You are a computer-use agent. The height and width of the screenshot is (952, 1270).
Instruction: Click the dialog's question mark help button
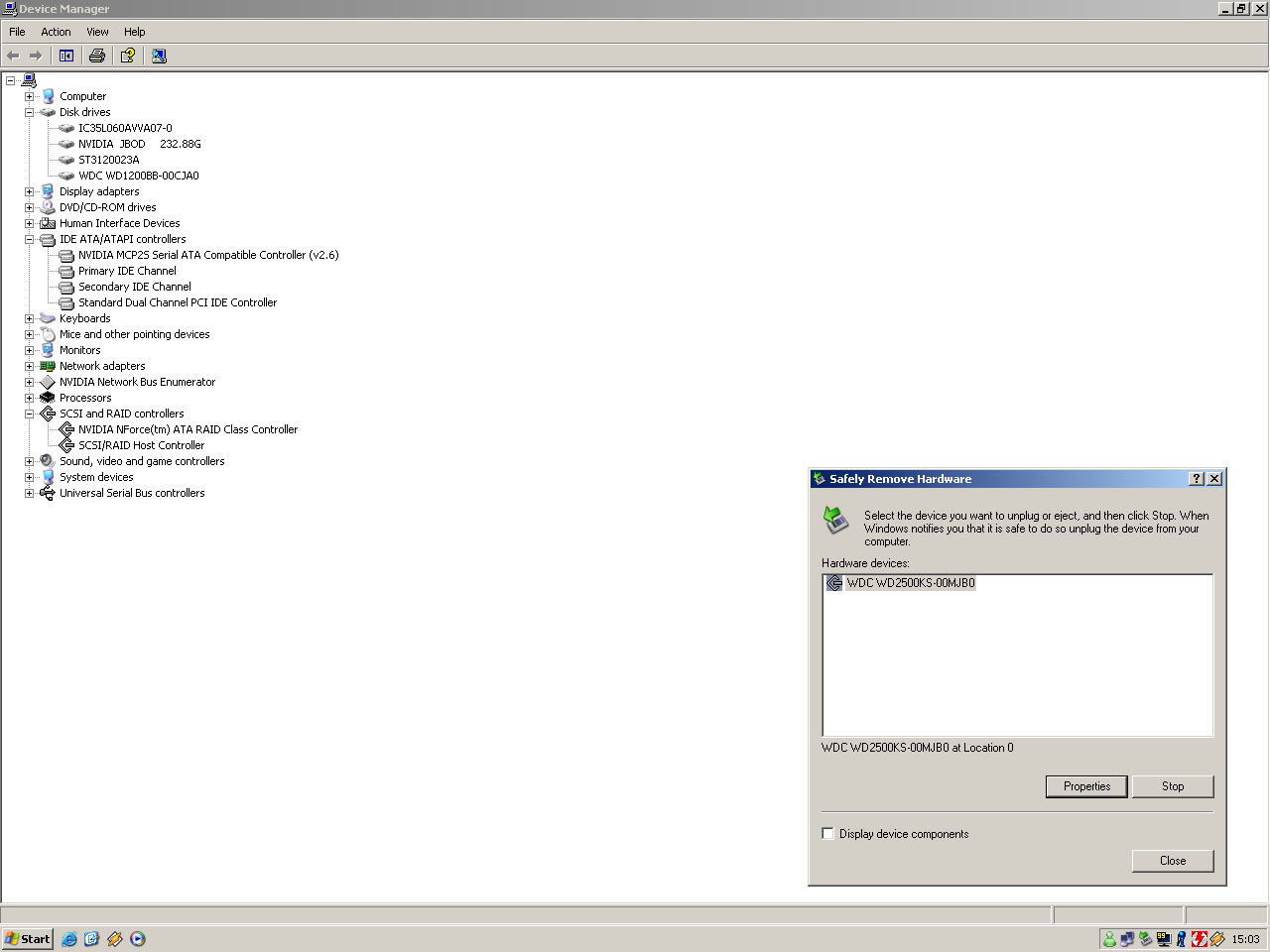click(x=1197, y=479)
